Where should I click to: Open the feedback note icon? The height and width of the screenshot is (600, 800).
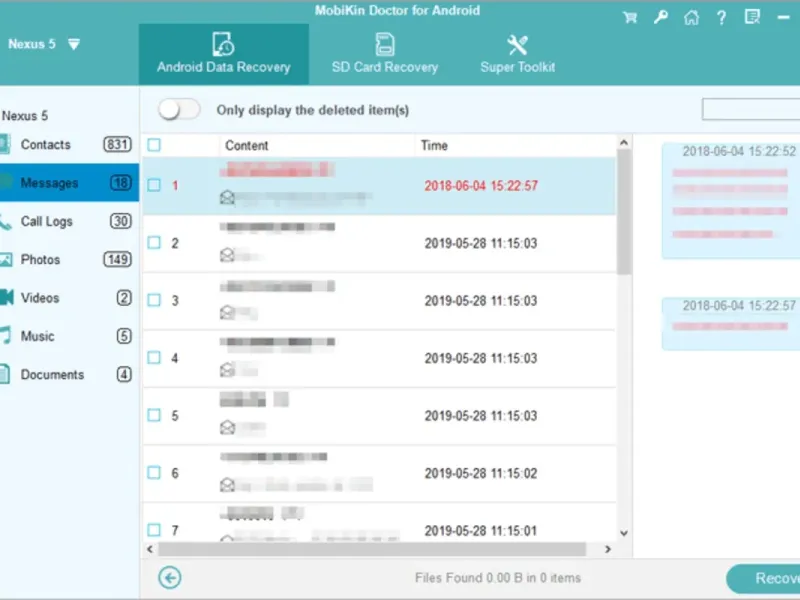[753, 17]
